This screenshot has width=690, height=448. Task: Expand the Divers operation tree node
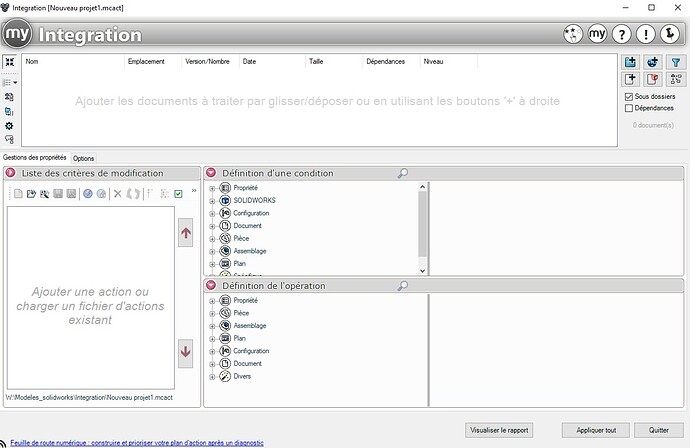tap(212, 377)
